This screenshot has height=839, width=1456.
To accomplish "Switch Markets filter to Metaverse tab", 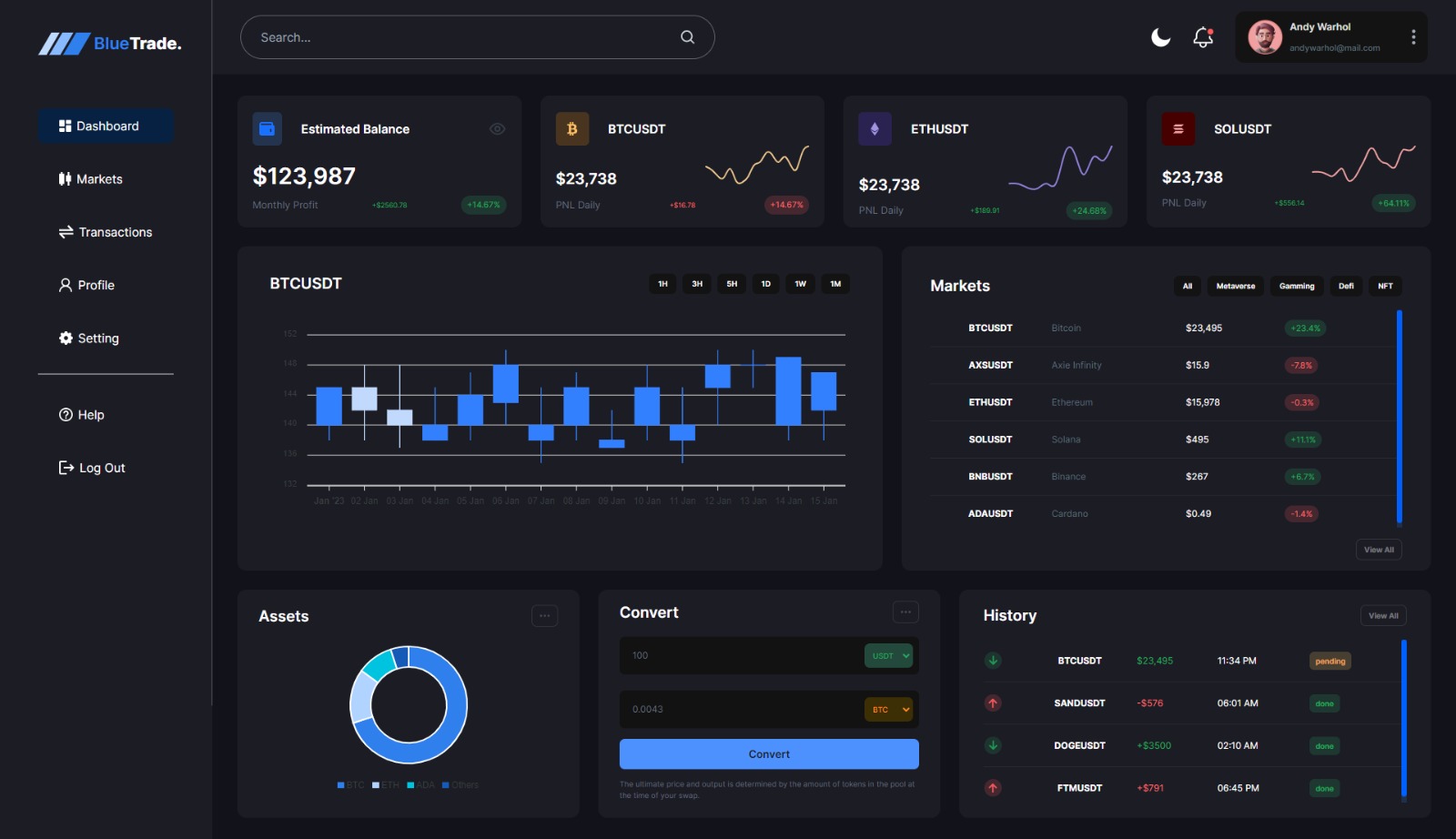I will [x=1235, y=286].
